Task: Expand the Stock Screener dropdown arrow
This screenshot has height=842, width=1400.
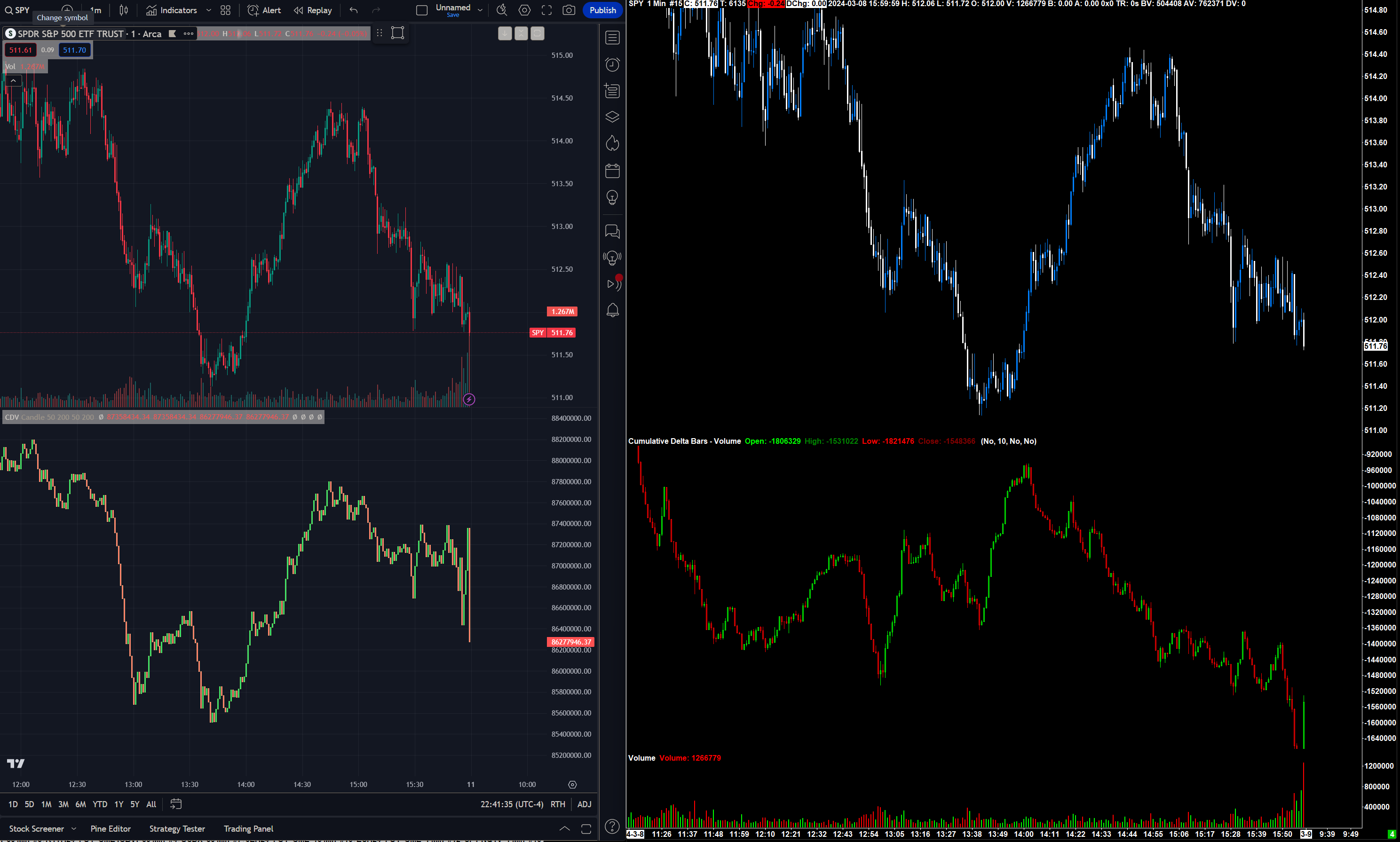Action: [x=74, y=828]
